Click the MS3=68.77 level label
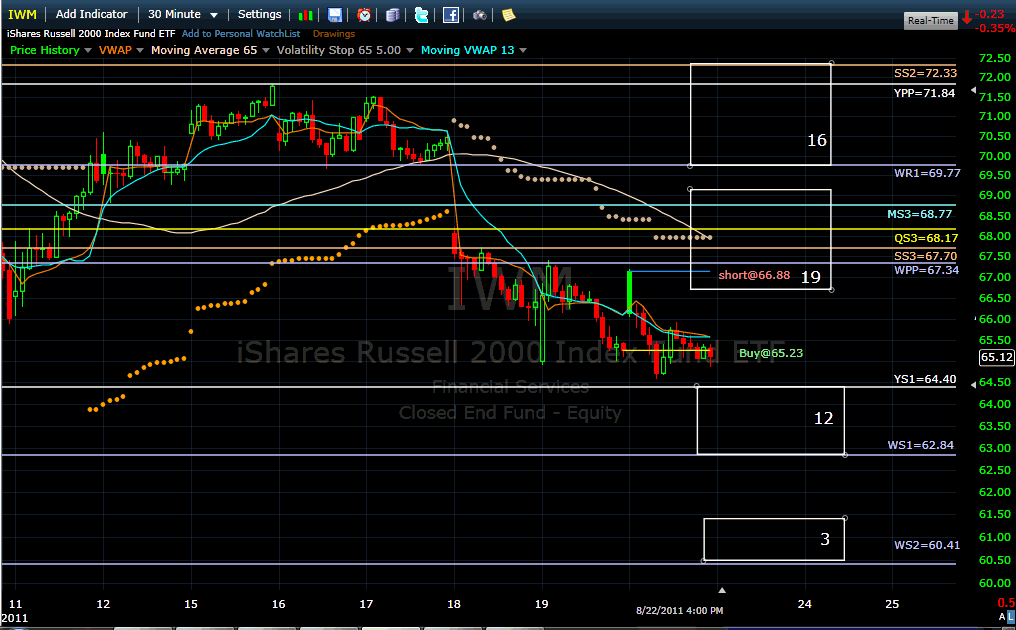 pos(920,214)
